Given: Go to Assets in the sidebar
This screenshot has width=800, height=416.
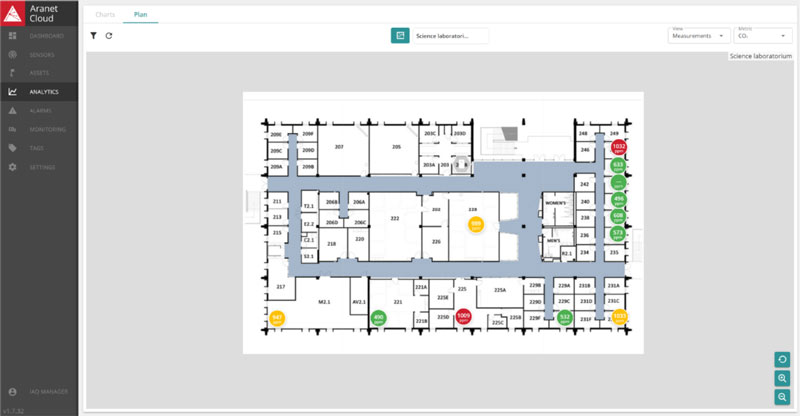Looking at the screenshot, I should tap(39, 73).
